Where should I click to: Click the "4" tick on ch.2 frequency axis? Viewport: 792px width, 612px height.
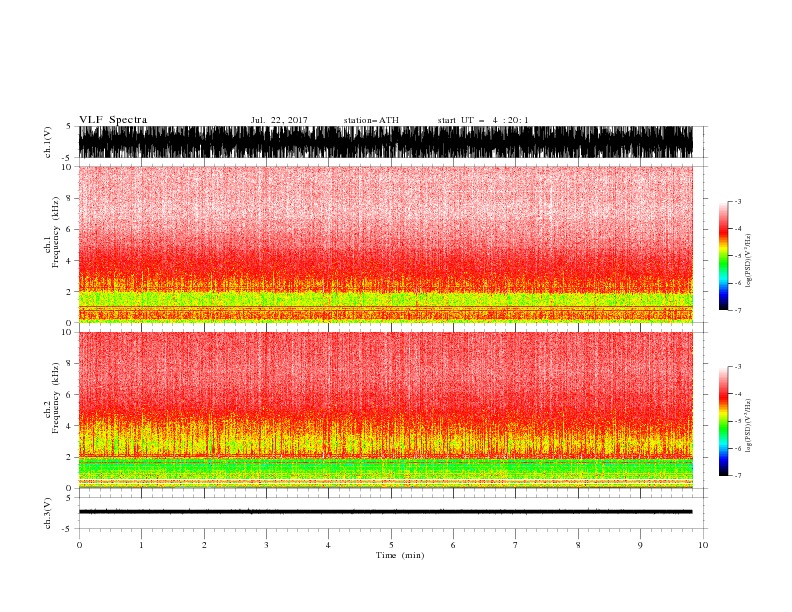(x=69, y=426)
